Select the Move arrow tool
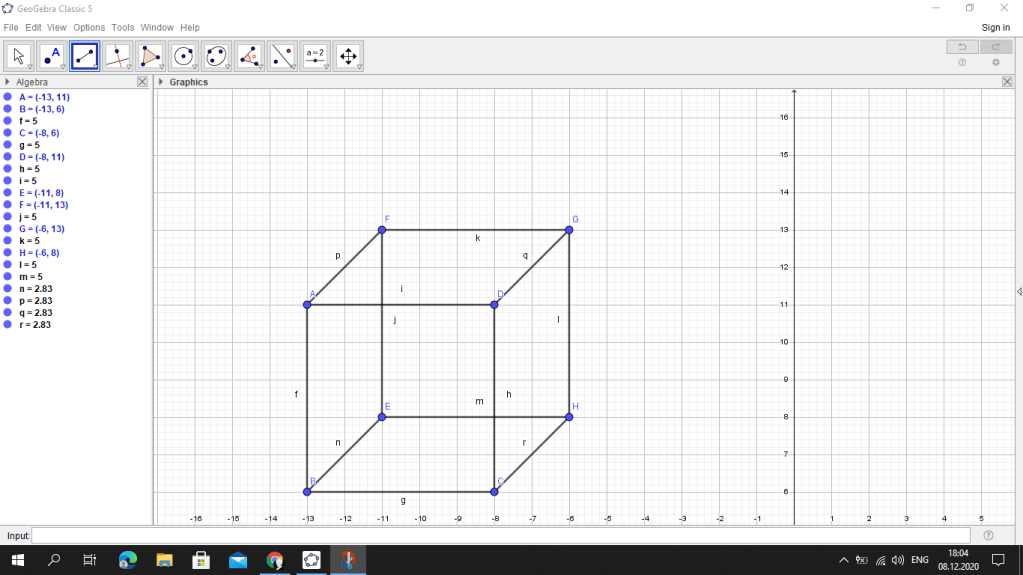The height and width of the screenshot is (575, 1023). pyautogui.click(x=19, y=56)
